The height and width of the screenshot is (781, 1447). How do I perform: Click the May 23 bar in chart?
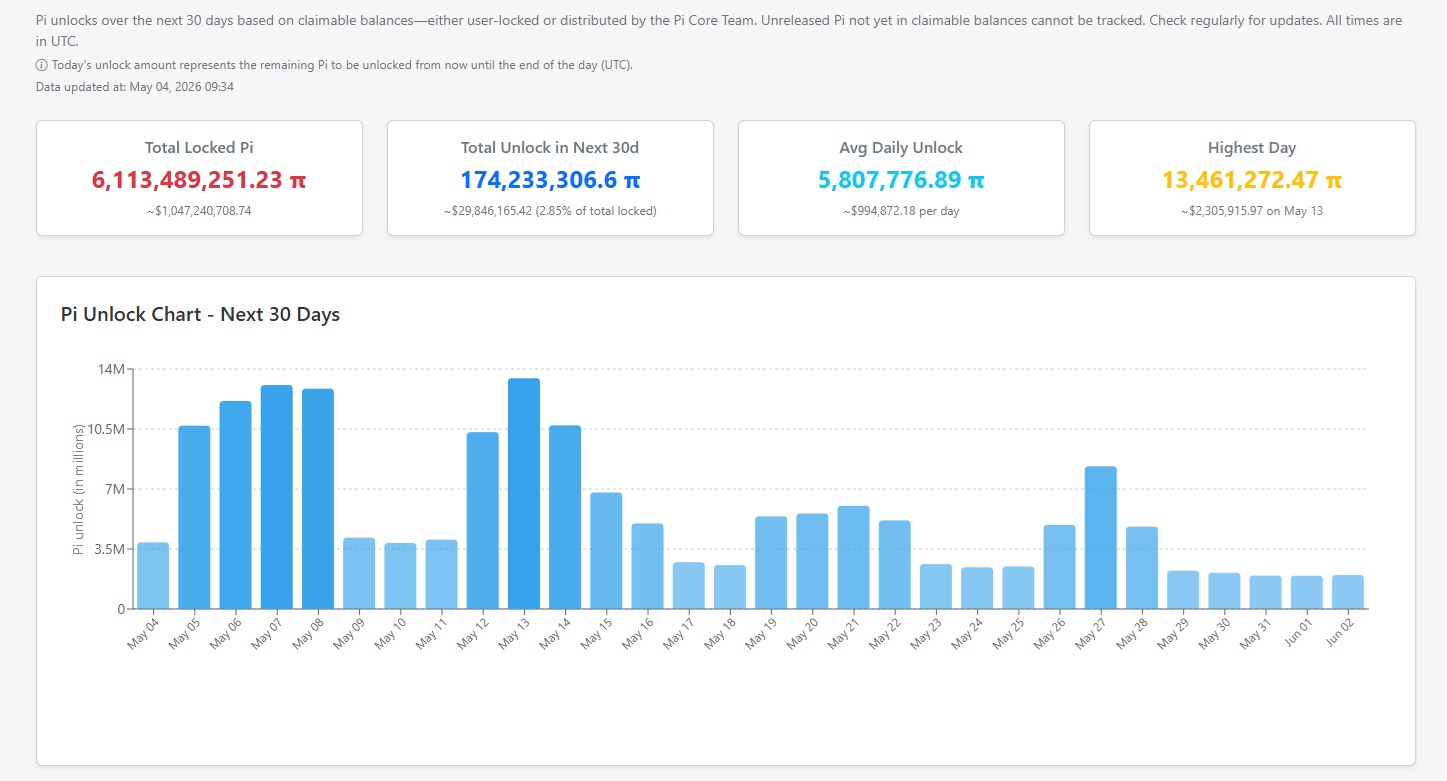pyautogui.click(x=936, y=586)
